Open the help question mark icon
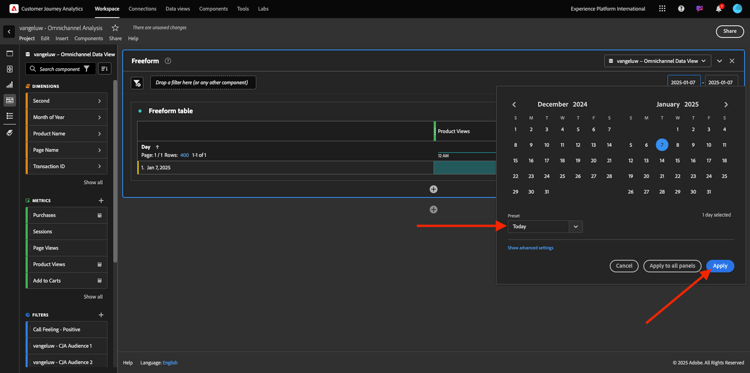Viewport: 750px width, 373px height. [x=681, y=9]
